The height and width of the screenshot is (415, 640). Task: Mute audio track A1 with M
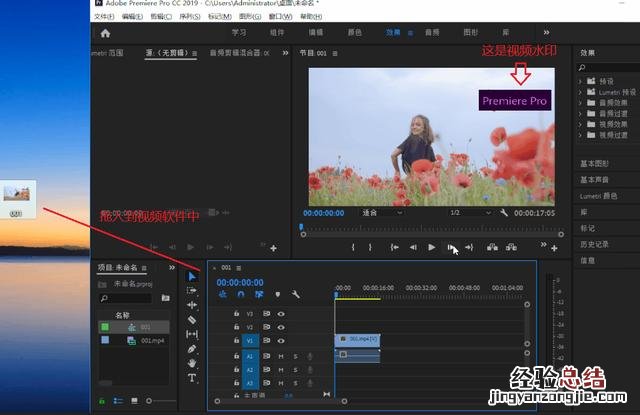[x=281, y=356]
